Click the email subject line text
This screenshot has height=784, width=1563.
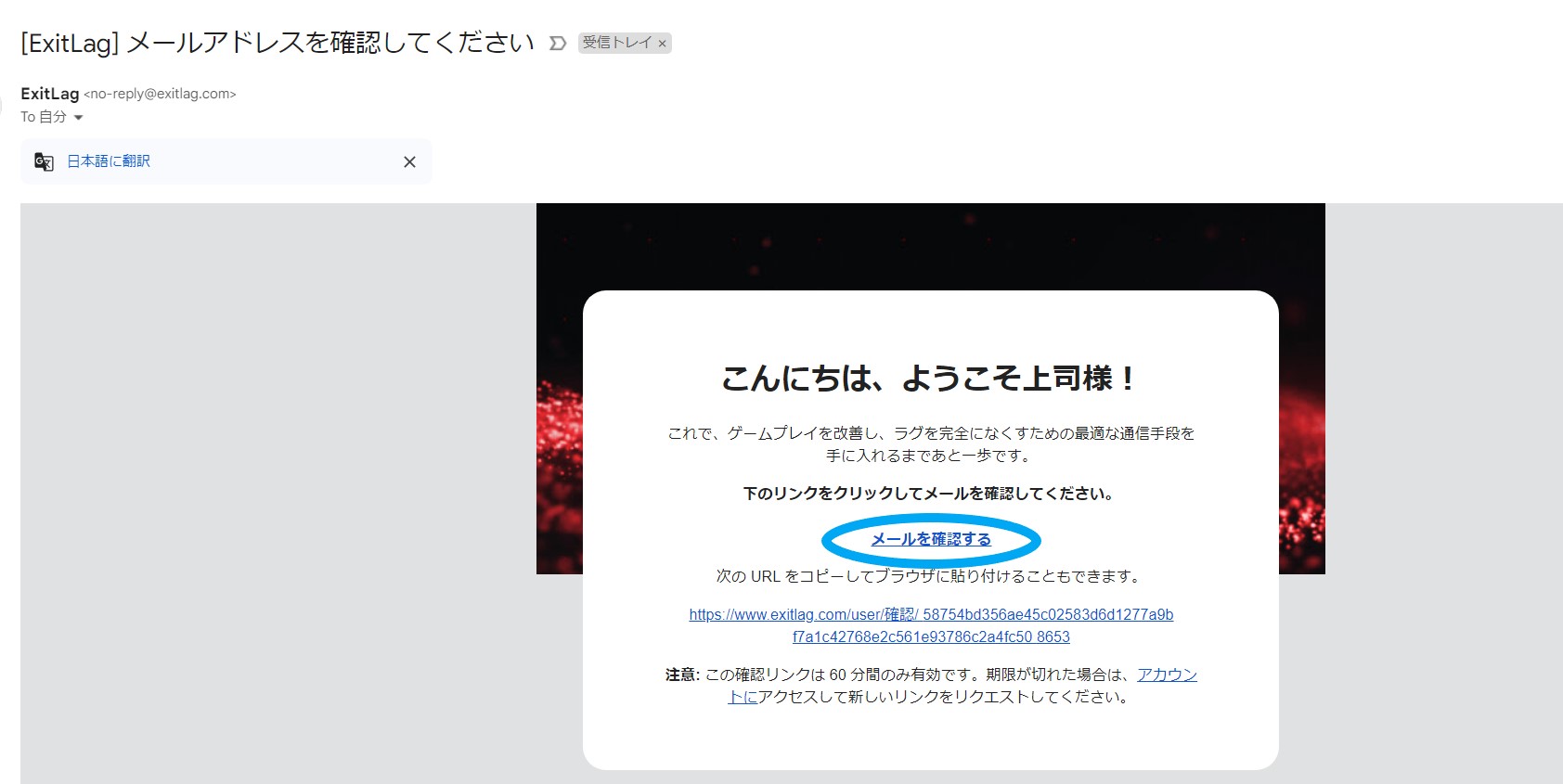click(278, 43)
